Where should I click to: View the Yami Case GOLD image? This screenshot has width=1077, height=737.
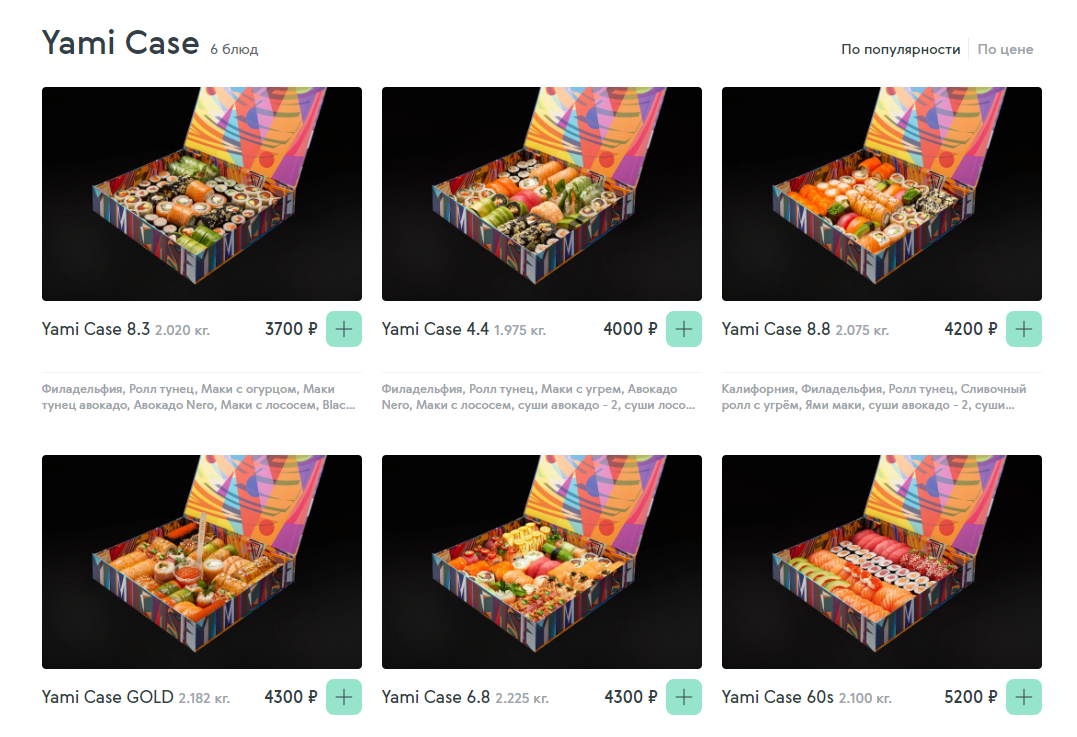tap(202, 562)
